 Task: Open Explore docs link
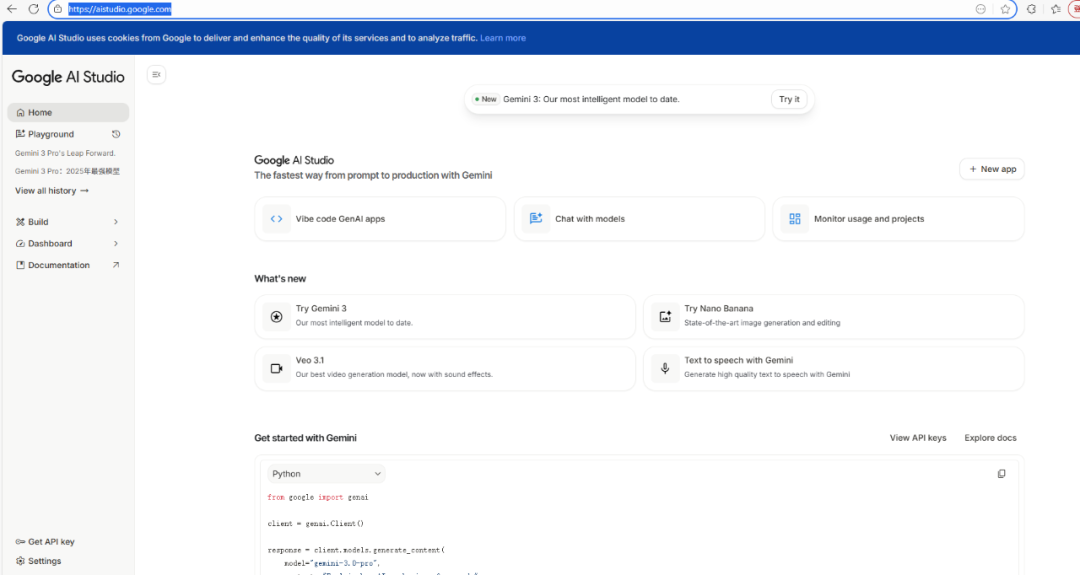click(990, 438)
